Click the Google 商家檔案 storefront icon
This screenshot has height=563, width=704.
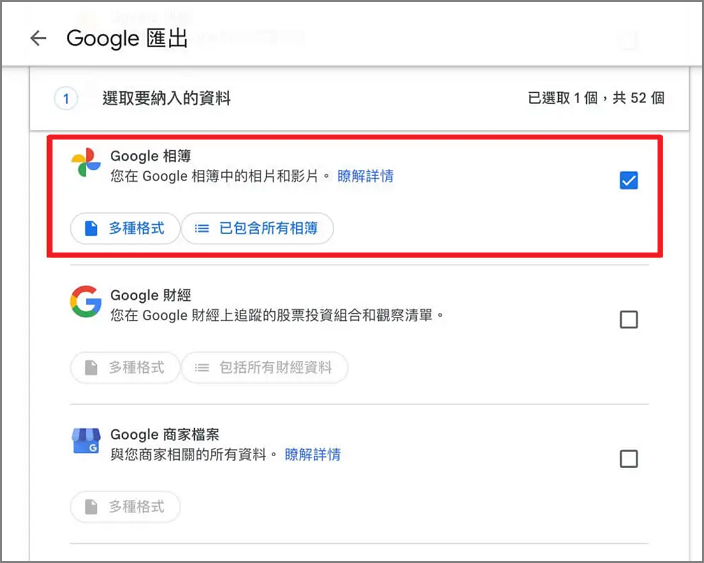point(85,441)
